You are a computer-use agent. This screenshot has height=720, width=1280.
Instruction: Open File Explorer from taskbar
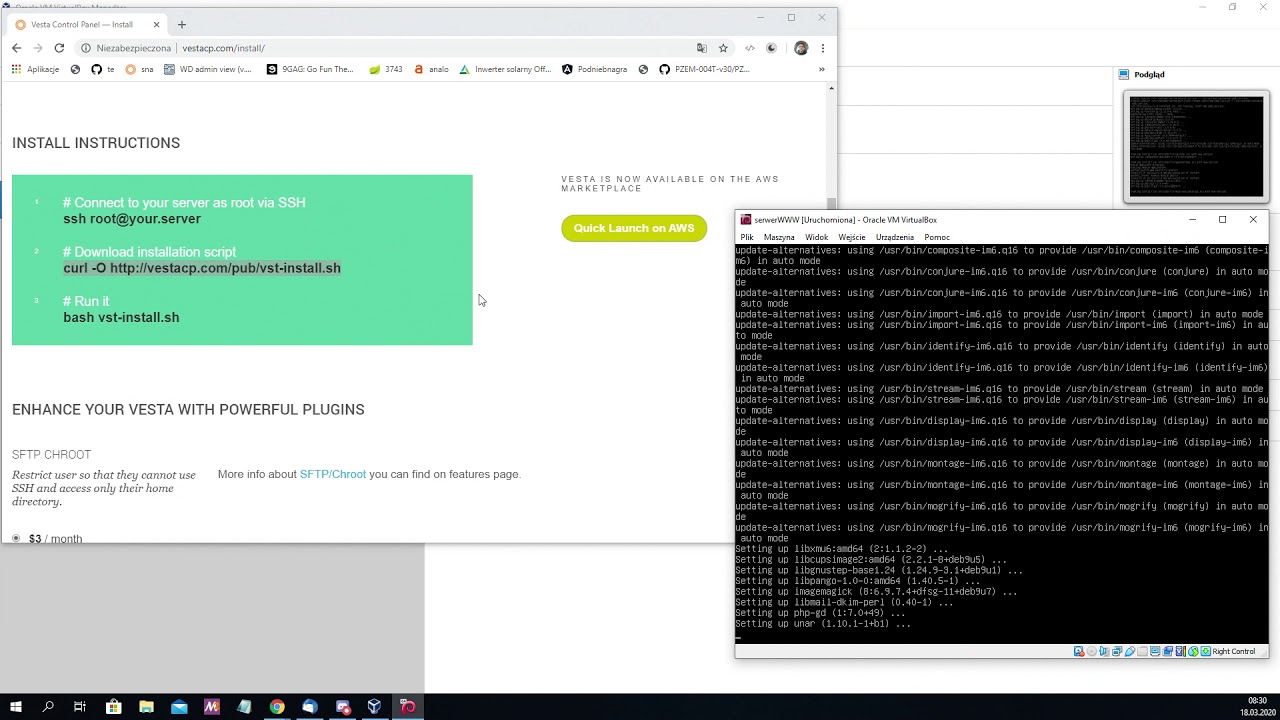pyautogui.click(x=146, y=707)
